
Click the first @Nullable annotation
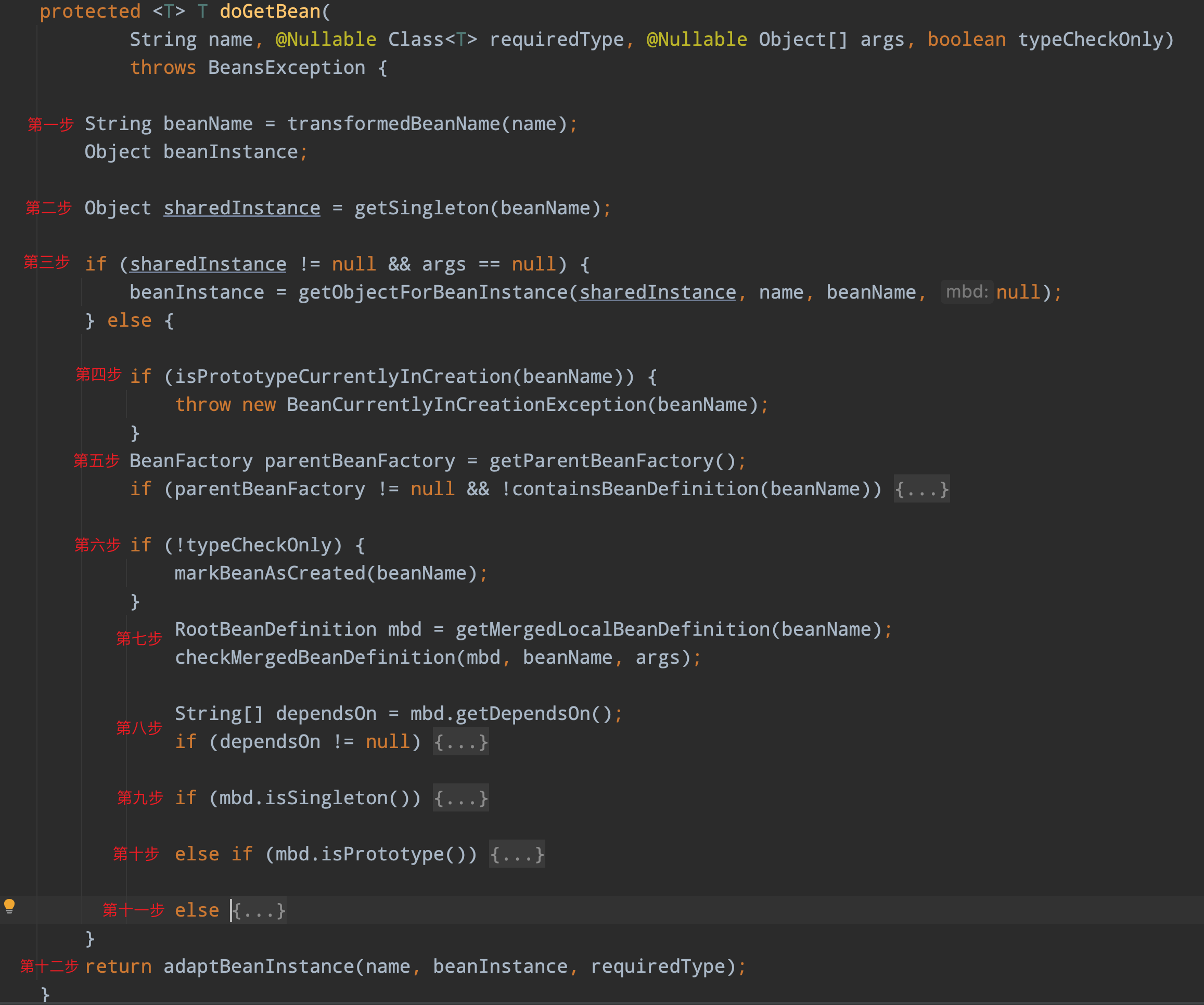pos(326,40)
